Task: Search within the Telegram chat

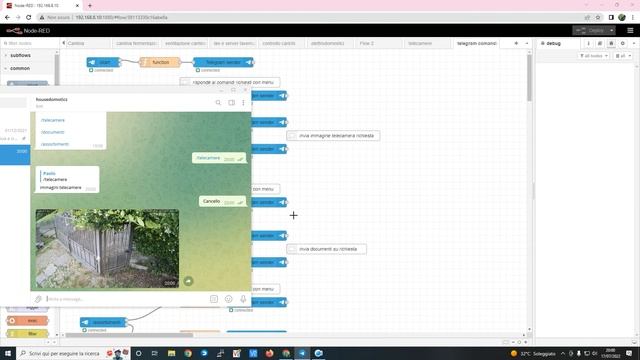Action: click(218, 102)
